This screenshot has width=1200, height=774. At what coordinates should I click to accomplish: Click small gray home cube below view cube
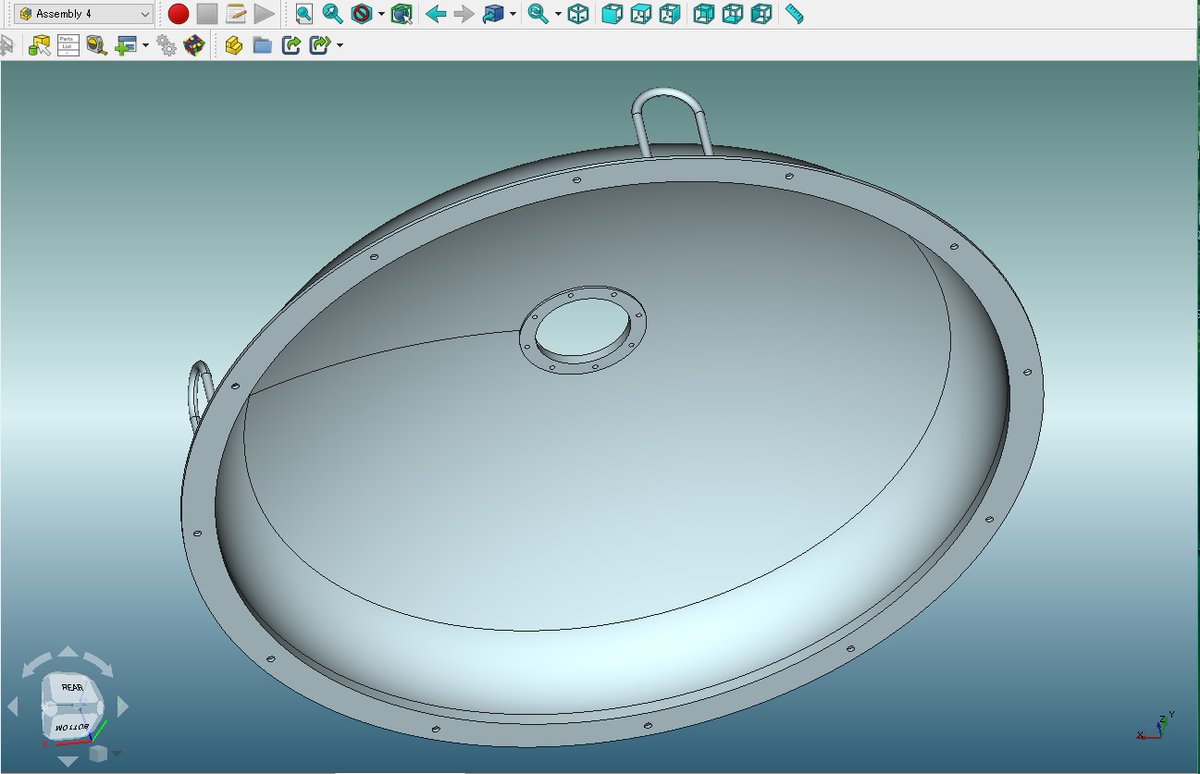[x=98, y=753]
